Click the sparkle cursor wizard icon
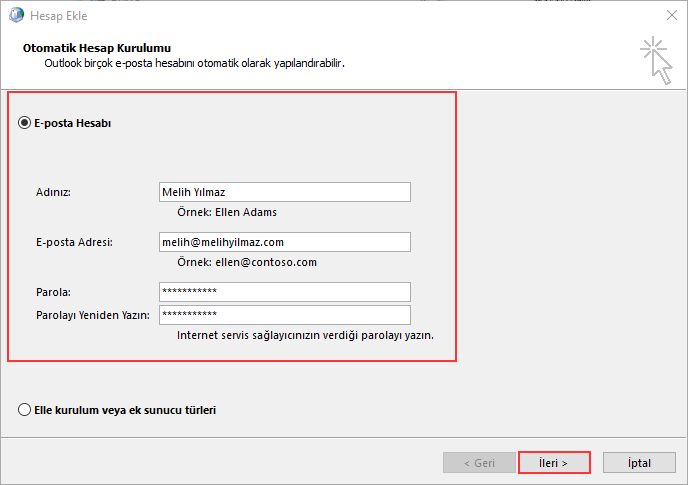Screen dimensions: 688x485 tap(656, 60)
